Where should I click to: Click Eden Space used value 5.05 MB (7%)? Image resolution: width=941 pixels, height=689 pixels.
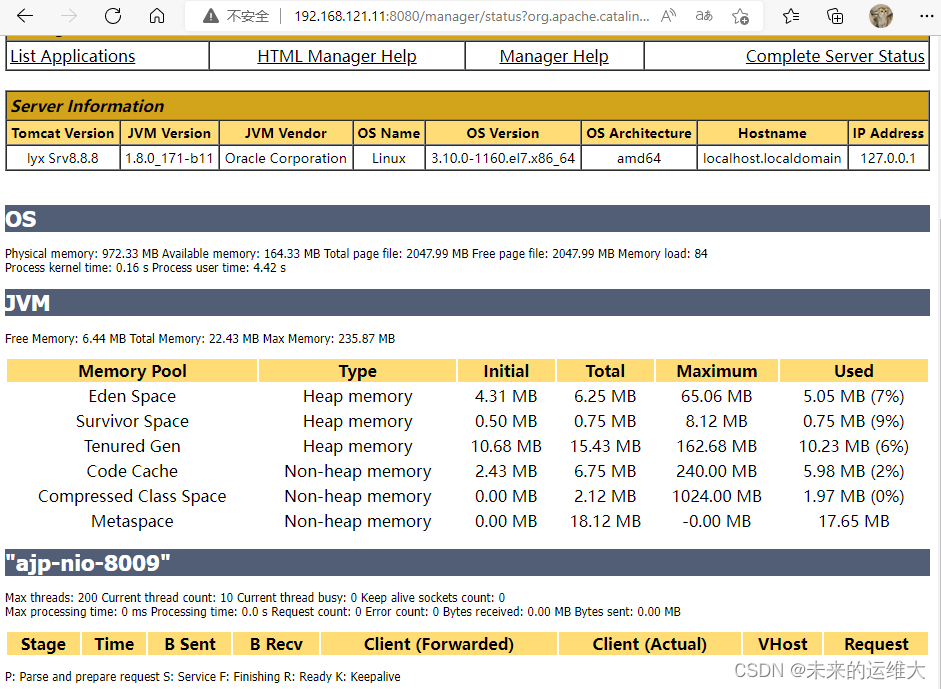(x=853, y=396)
